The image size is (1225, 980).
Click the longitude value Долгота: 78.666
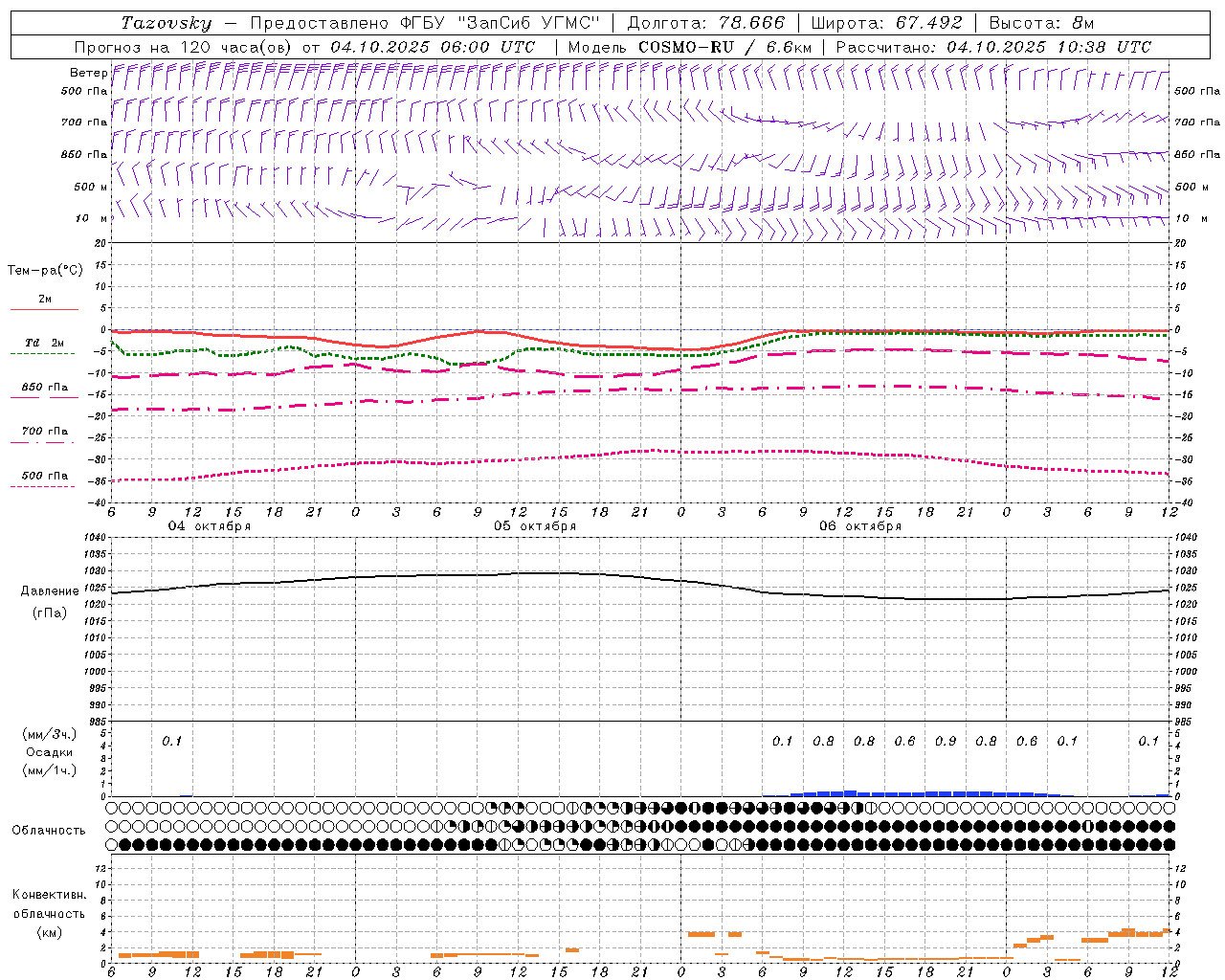click(x=706, y=23)
